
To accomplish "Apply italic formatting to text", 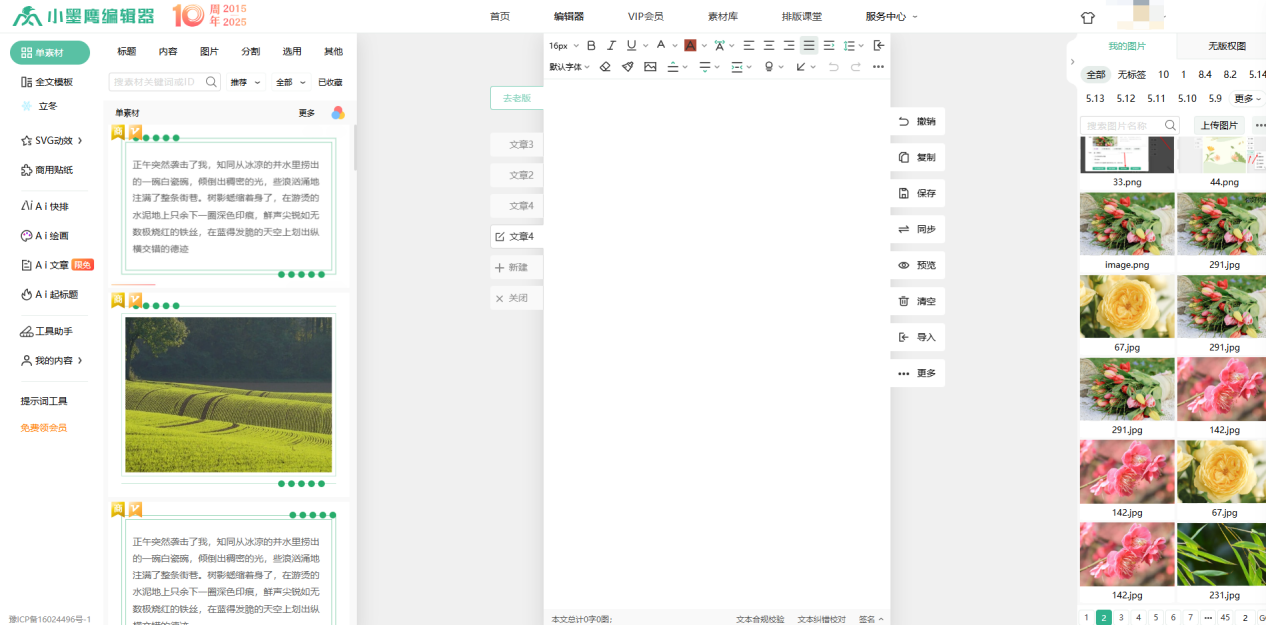I will 611,45.
